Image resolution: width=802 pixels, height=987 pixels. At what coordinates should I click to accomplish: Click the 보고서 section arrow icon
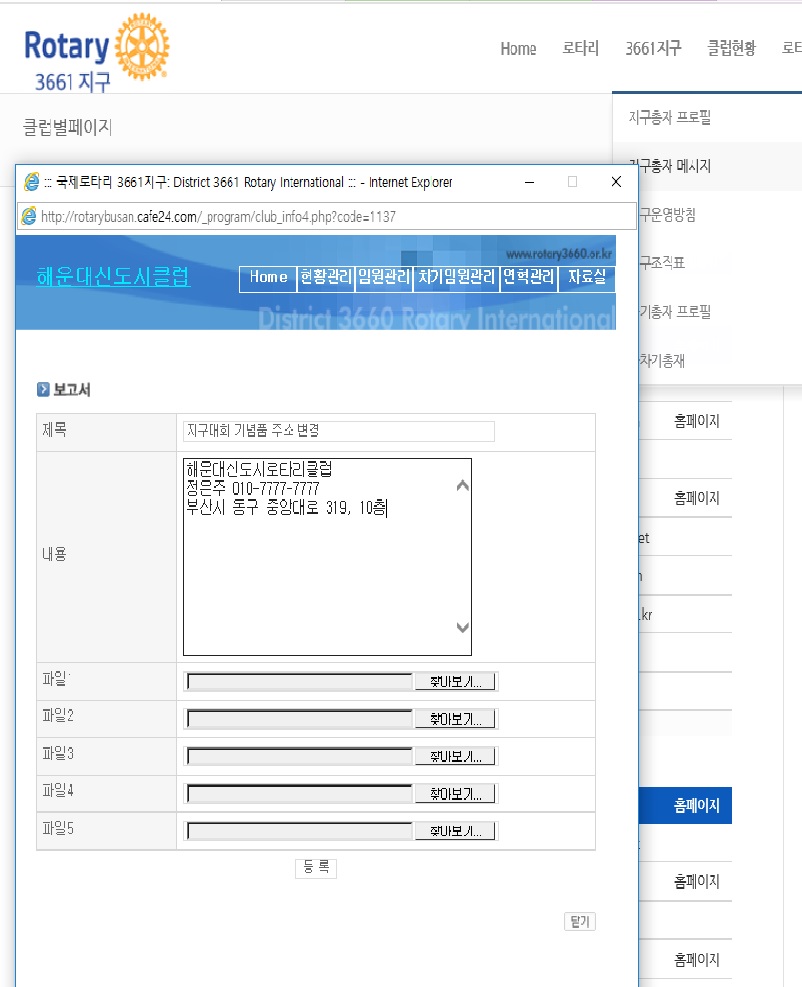coord(43,390)
